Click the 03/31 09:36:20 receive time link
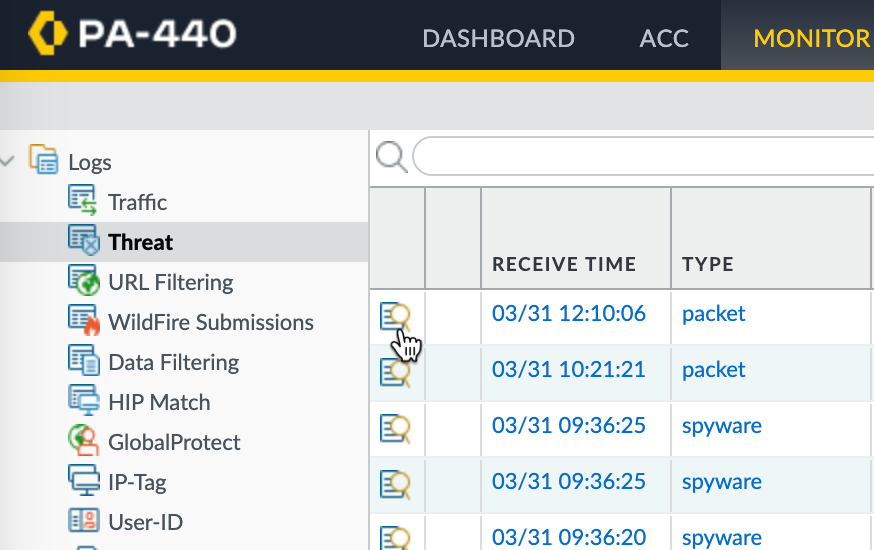Screen dimensions: 874x550 point(568,538)
